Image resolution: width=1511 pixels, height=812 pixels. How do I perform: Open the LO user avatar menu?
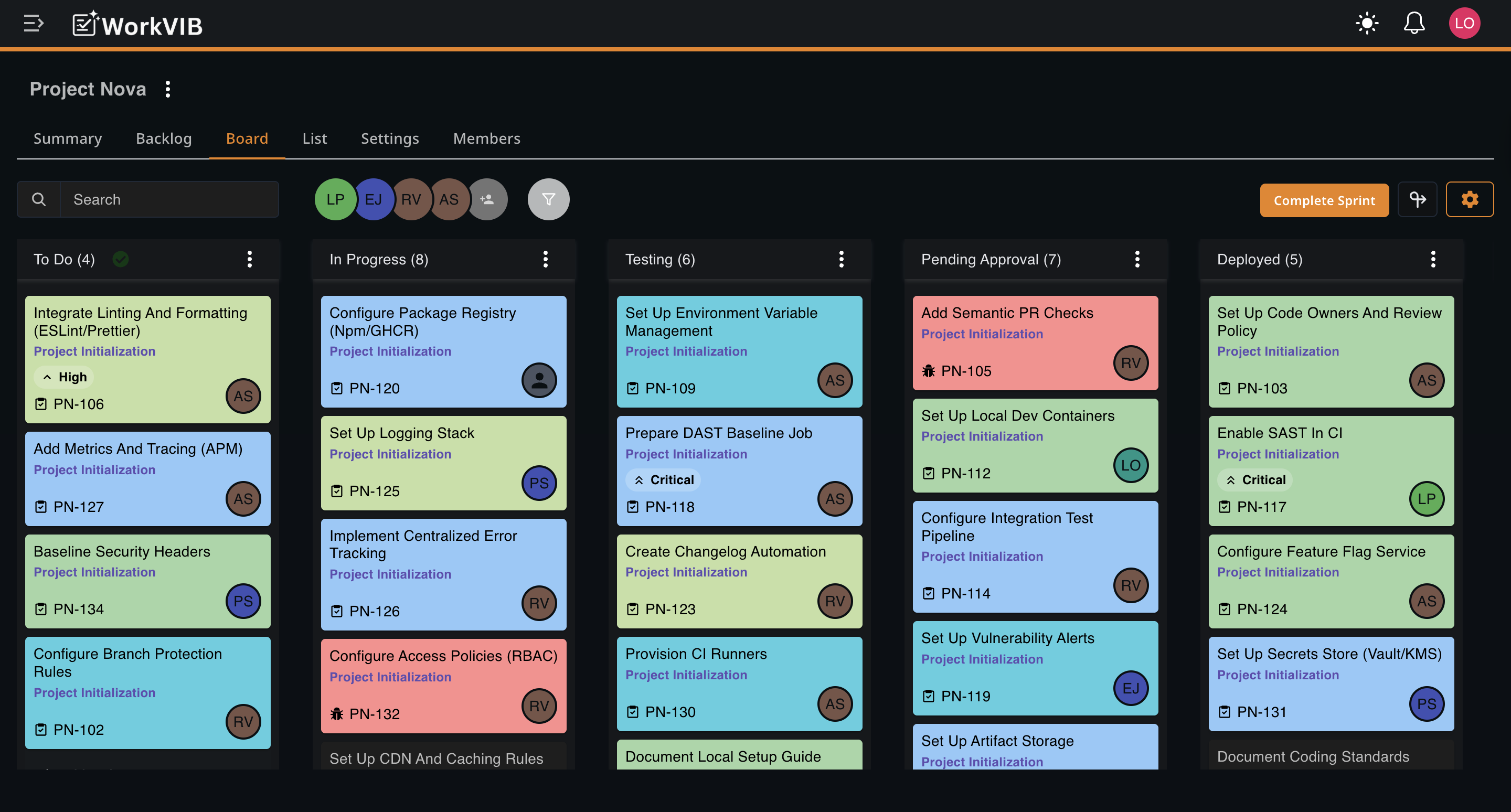[1464, 24]
